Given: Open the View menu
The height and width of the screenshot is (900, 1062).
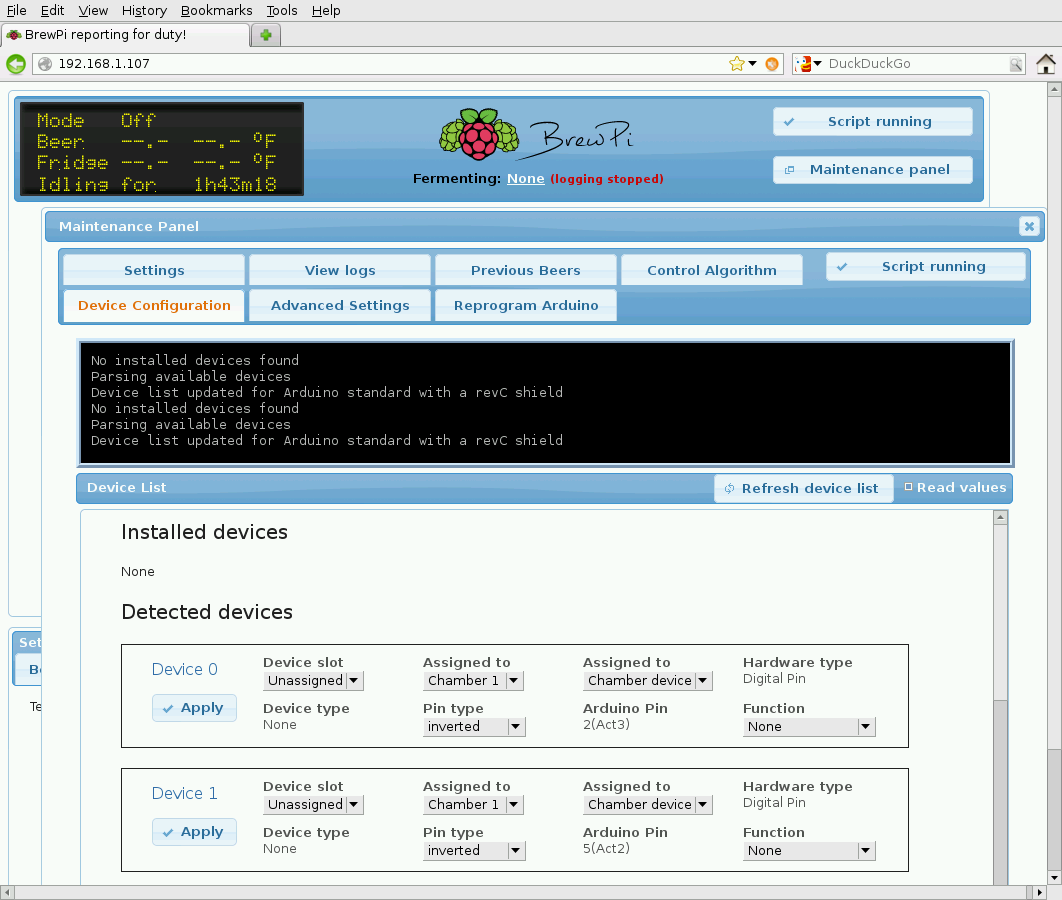Looking at the screenshot, I should pos(93,11).
